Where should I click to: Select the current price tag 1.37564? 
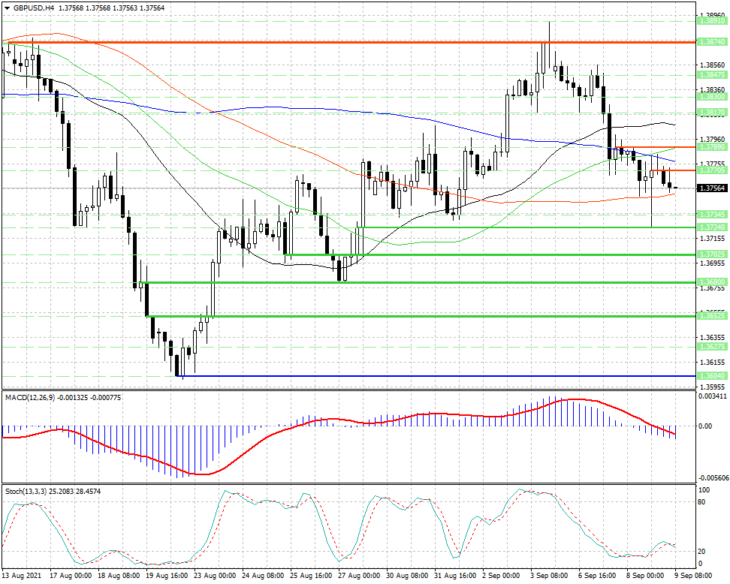click(712, 188)
